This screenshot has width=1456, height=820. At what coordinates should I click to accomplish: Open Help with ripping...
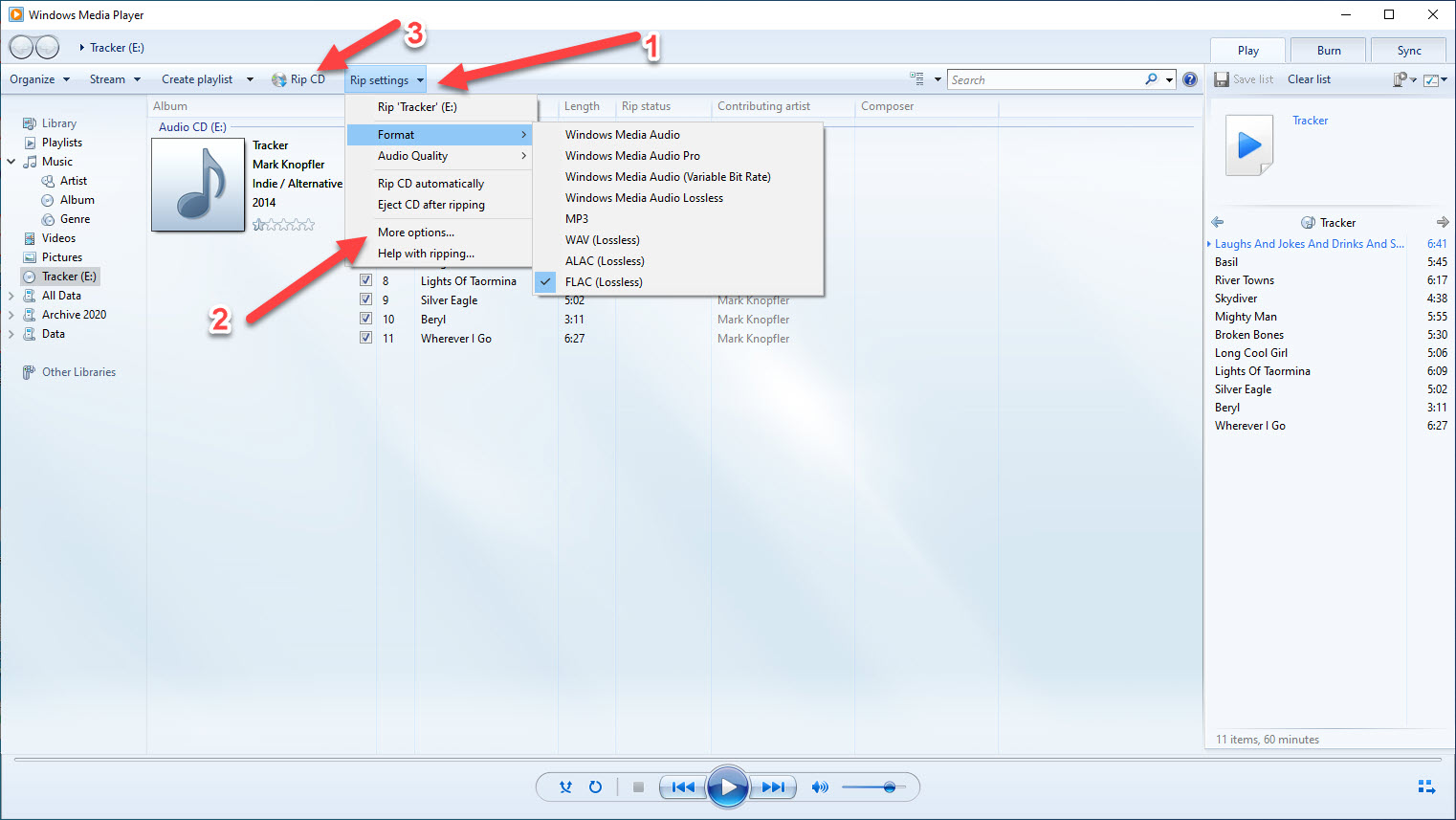click(439, 254)
